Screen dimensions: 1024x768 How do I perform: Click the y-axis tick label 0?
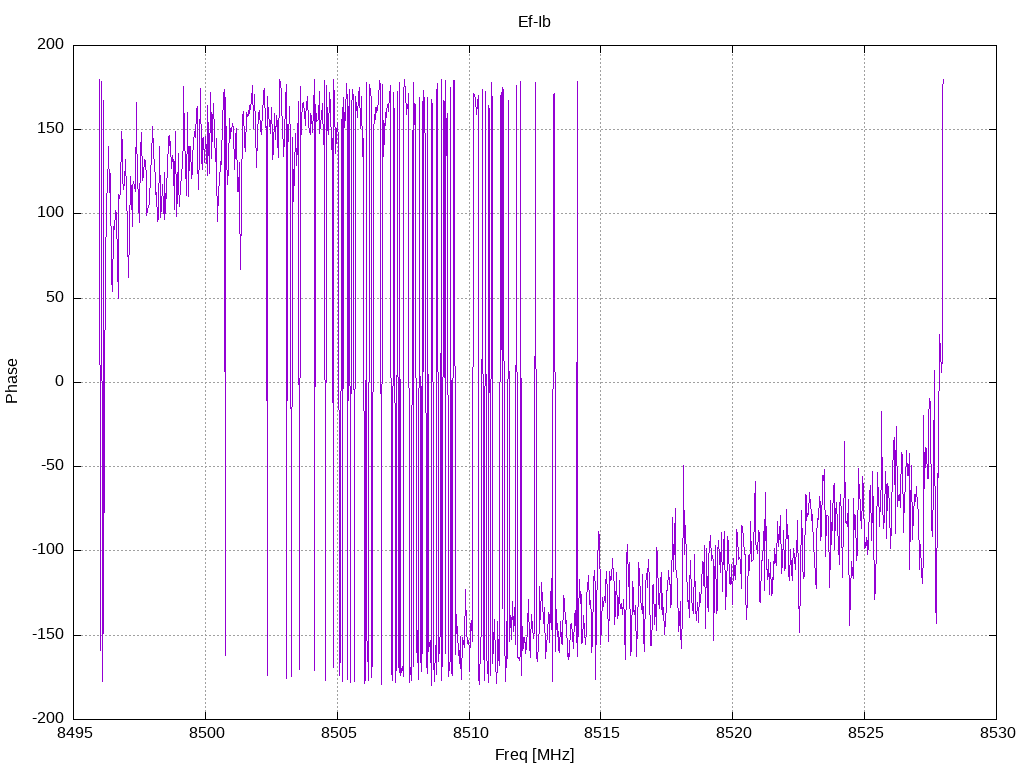(x=60, y=381)
